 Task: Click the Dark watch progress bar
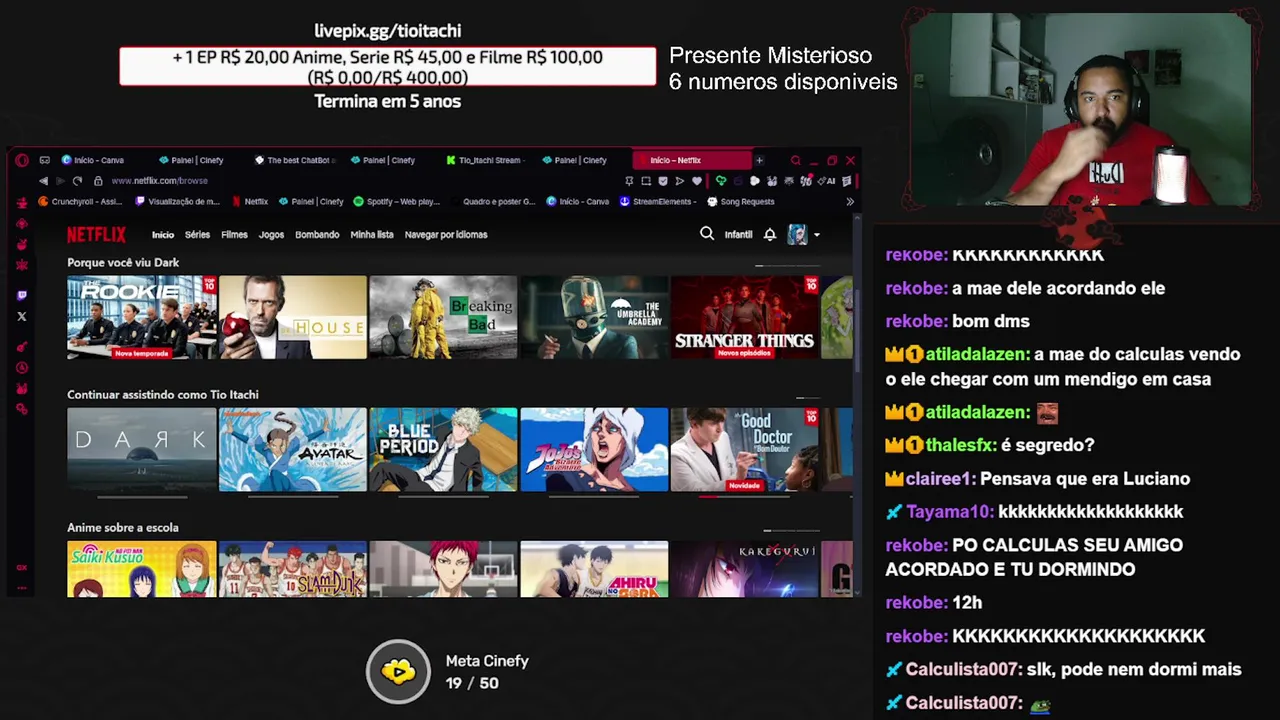142,496
